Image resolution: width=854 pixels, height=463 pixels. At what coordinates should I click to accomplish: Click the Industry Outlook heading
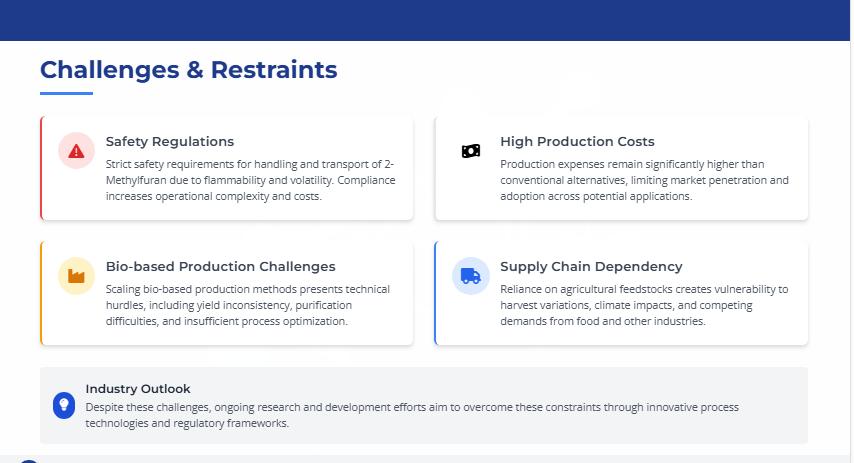[x=138, y=389]
